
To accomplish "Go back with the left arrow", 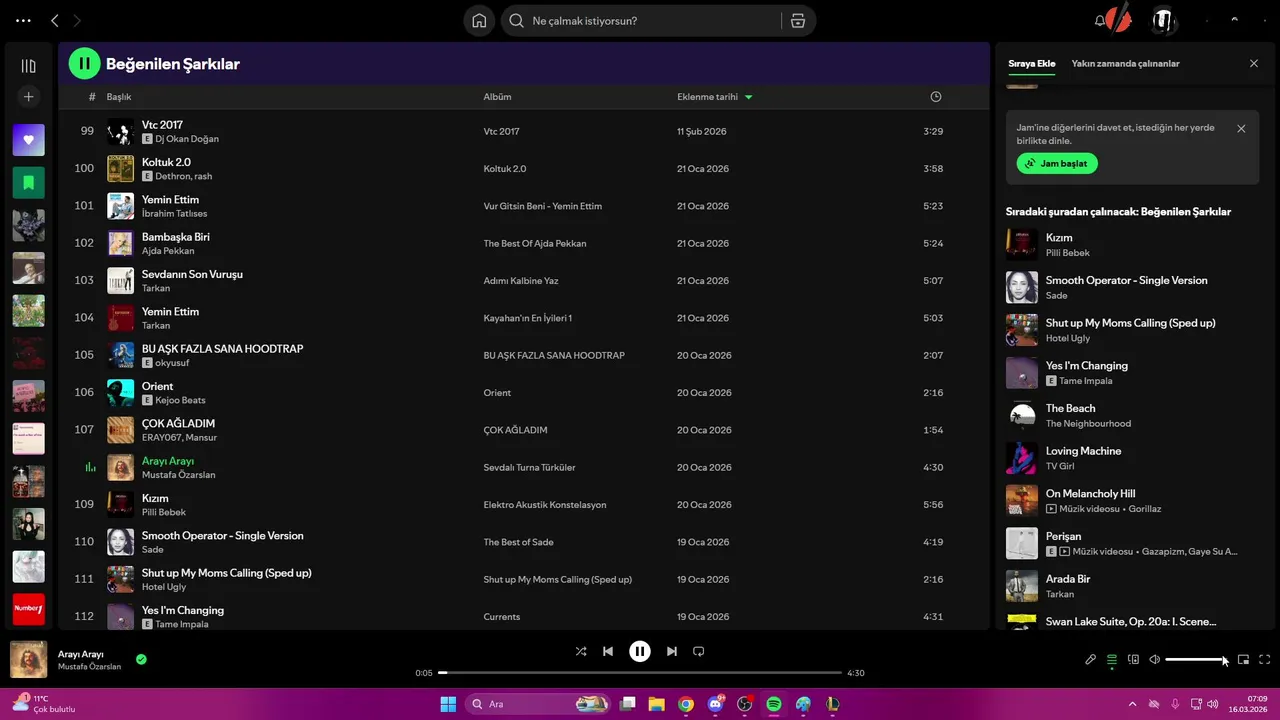I will coord(55,21).
